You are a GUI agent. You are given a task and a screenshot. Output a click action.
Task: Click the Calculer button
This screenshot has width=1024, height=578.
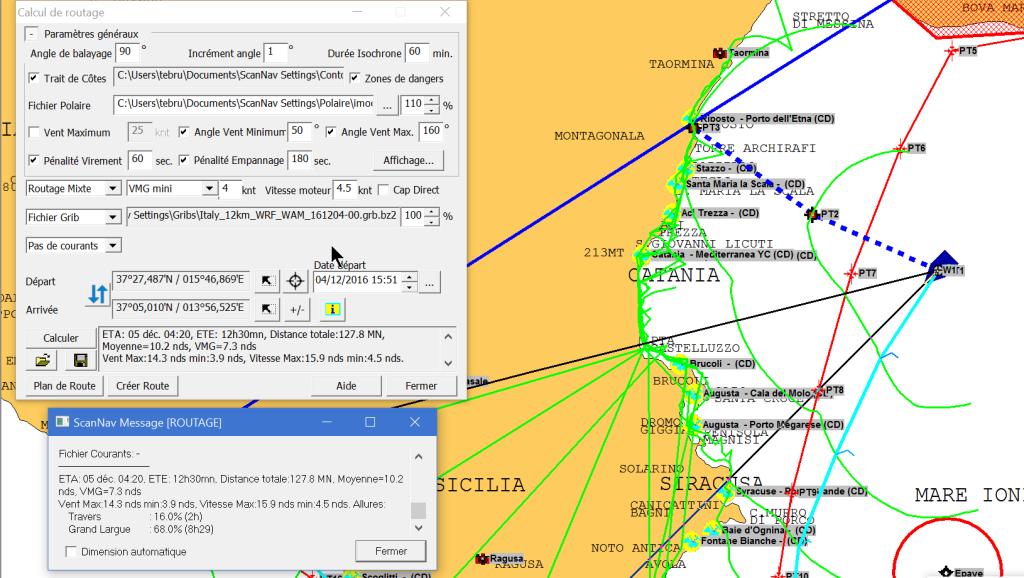point(60,338)
